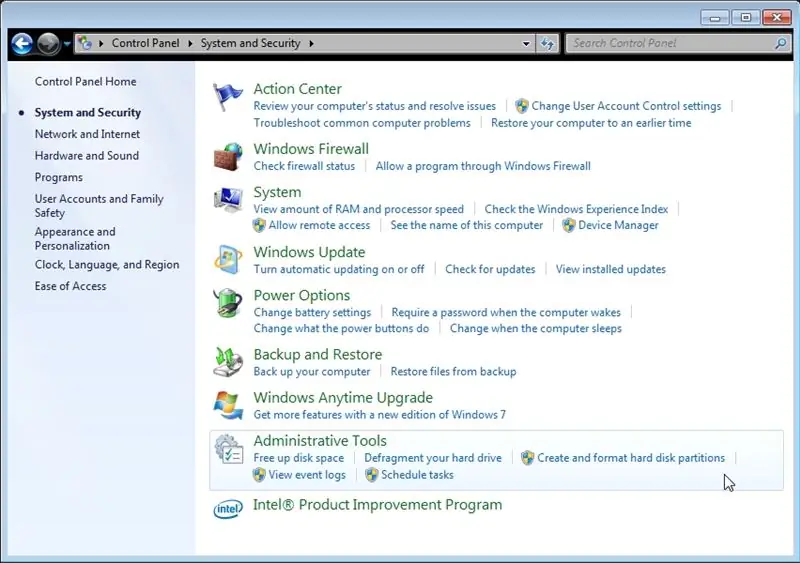Click See the name of this computer
800x563 pixels.
[466, 225]
